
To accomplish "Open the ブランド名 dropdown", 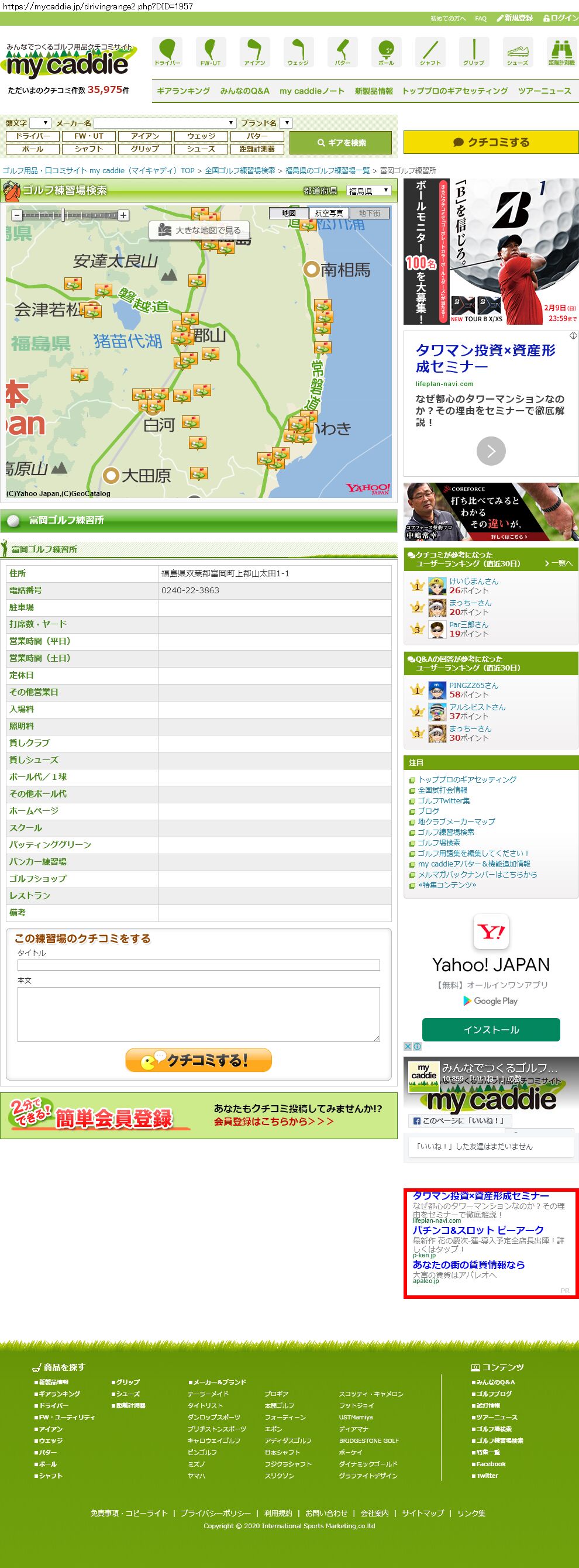I will click(286, 123).
